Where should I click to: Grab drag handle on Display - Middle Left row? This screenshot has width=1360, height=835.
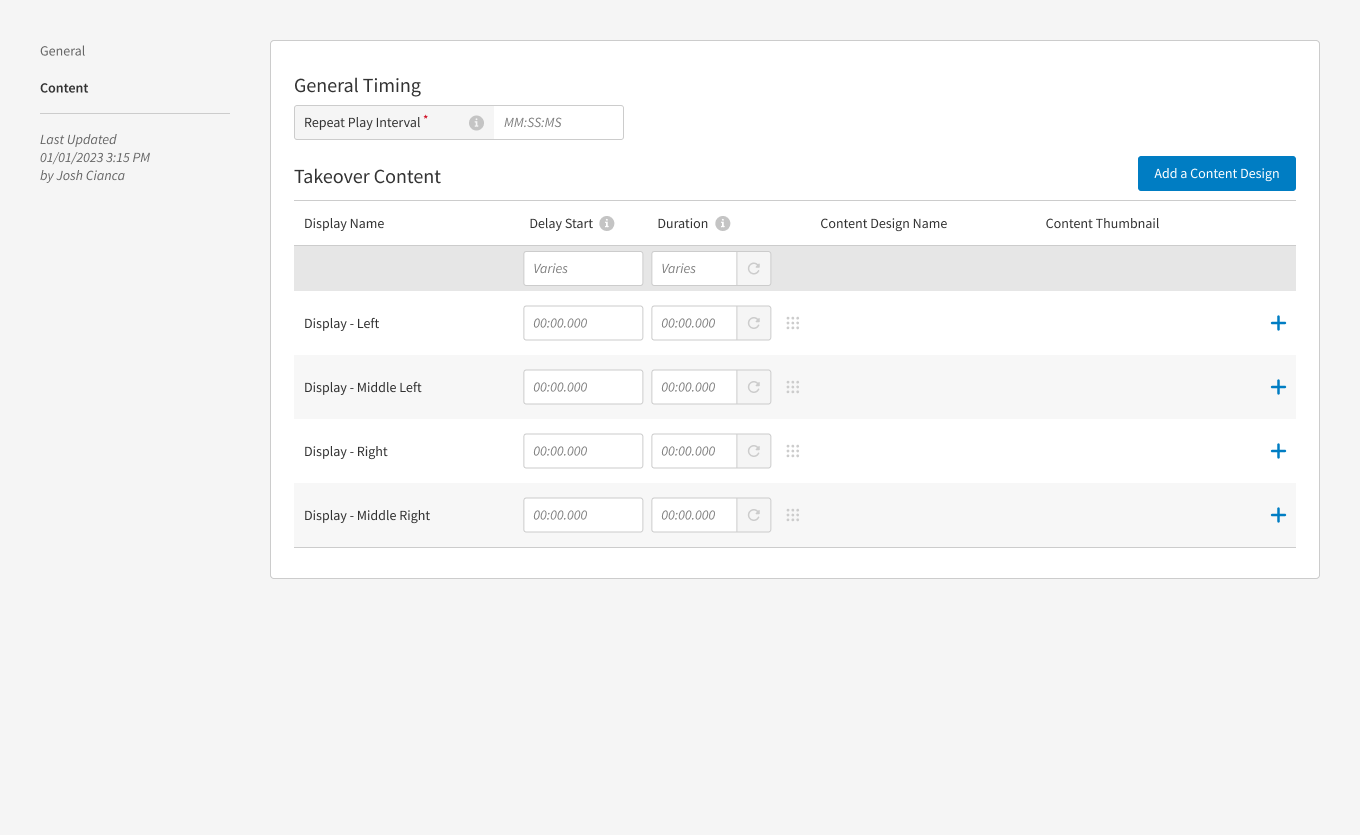pos(793,387)
